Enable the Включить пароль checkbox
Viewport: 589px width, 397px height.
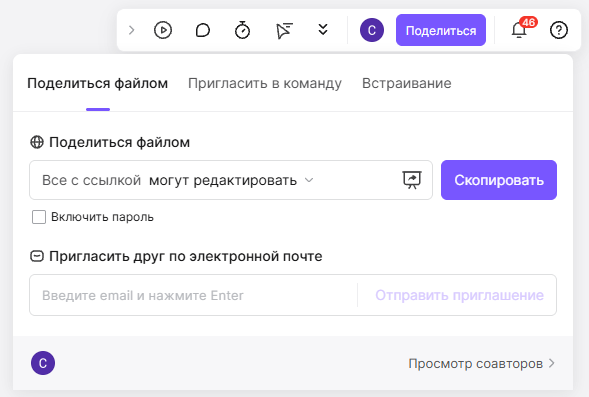click(x=39, y=217)
